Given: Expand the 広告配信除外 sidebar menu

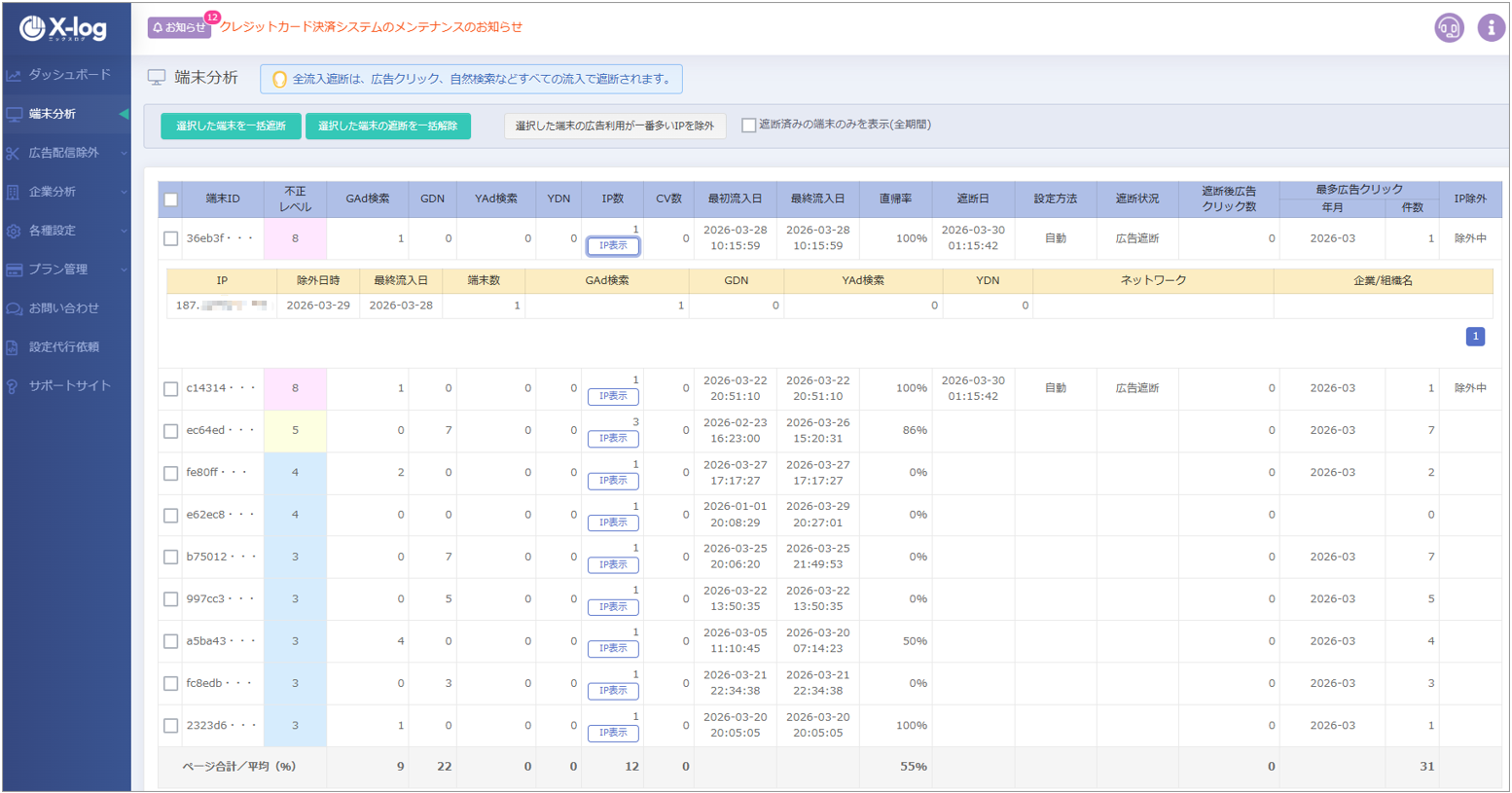Looking at the screenshot, I should 64,153.
